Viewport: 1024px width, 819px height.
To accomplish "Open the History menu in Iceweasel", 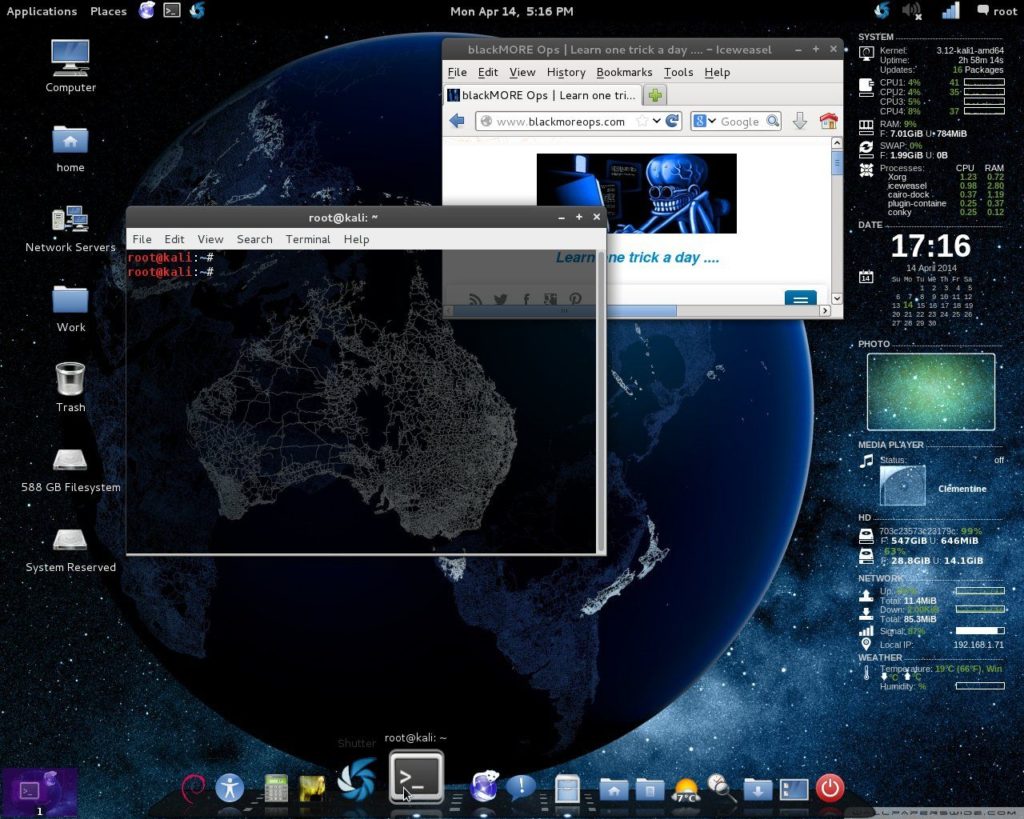I will point(565,72).
